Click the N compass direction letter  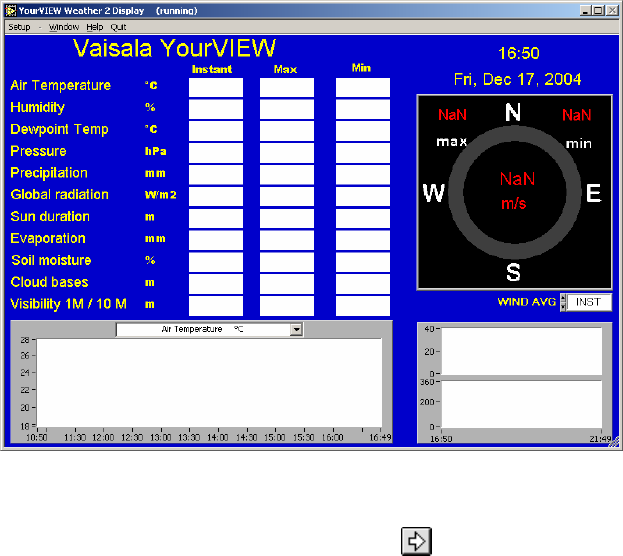pyautogui.click(x=513, y=112)
